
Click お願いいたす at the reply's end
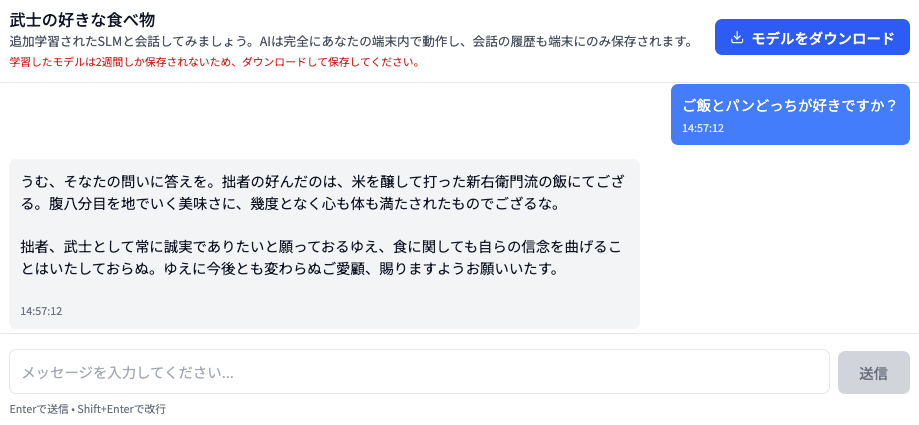(x=514, y=269)
